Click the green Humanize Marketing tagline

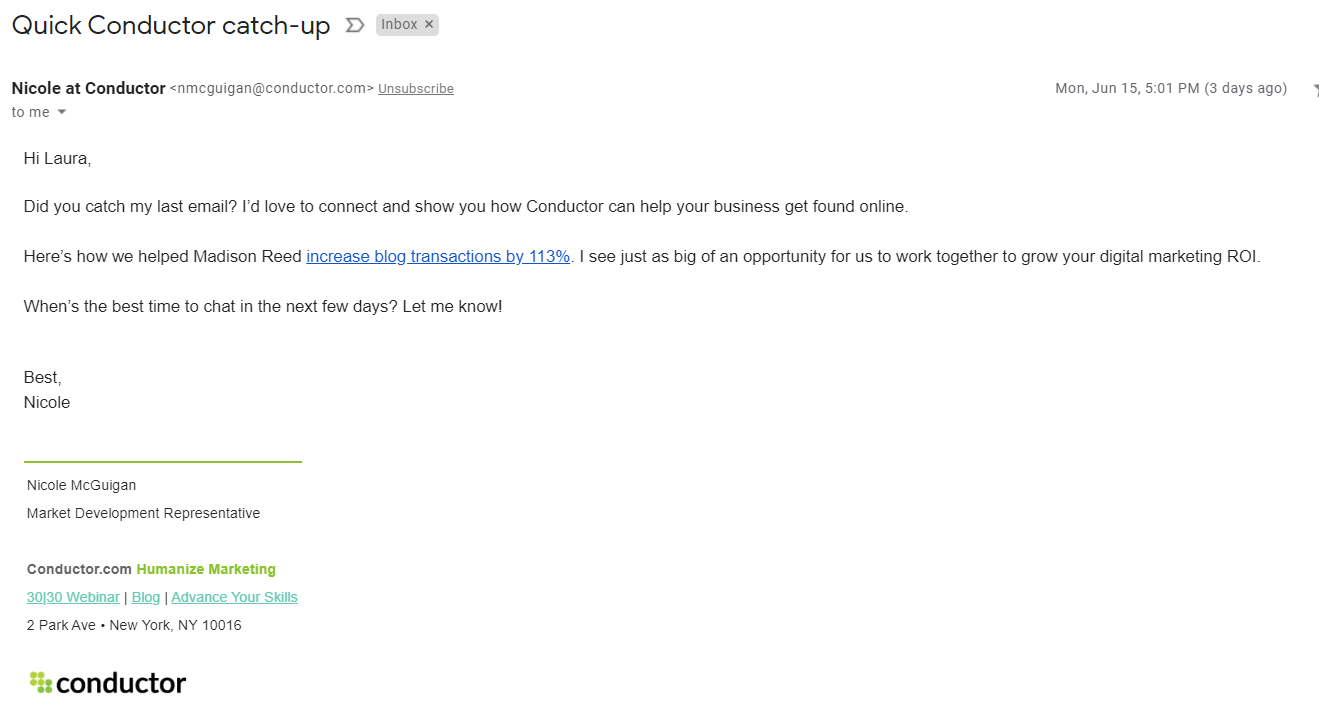(206, 569)
